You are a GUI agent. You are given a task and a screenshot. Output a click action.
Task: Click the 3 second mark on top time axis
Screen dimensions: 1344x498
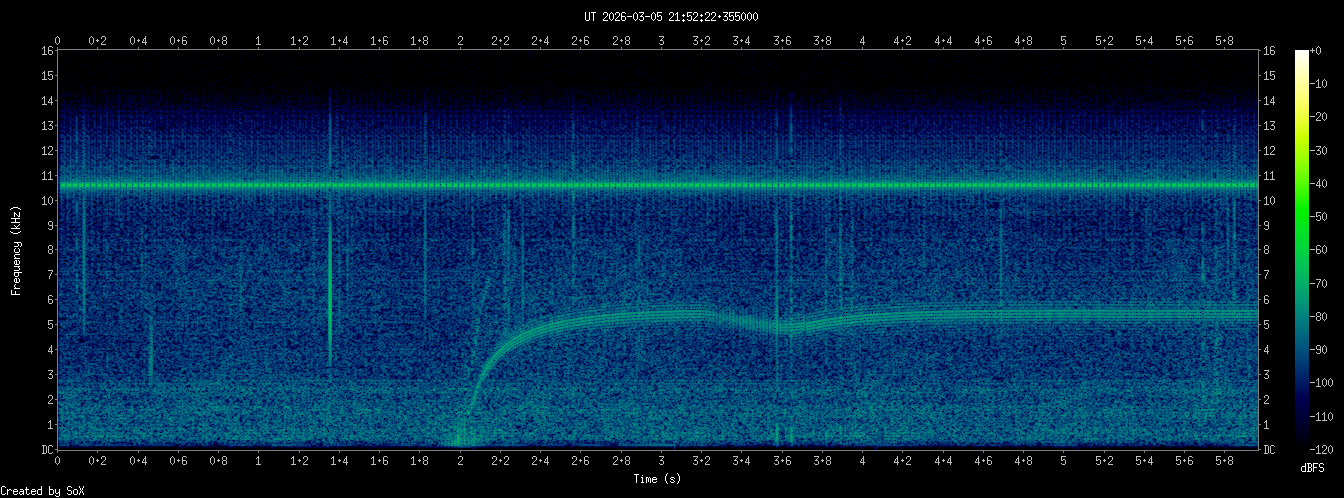click(661, 41)
